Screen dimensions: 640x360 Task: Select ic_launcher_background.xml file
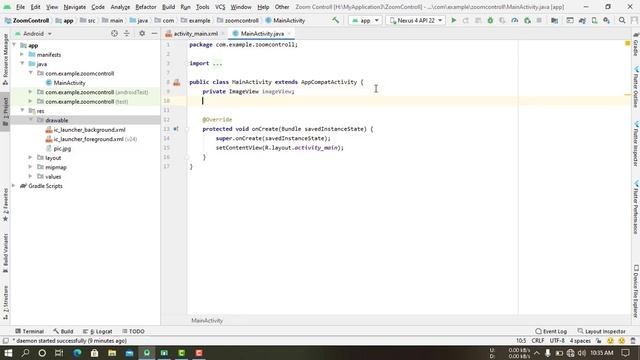coord(89,129)
